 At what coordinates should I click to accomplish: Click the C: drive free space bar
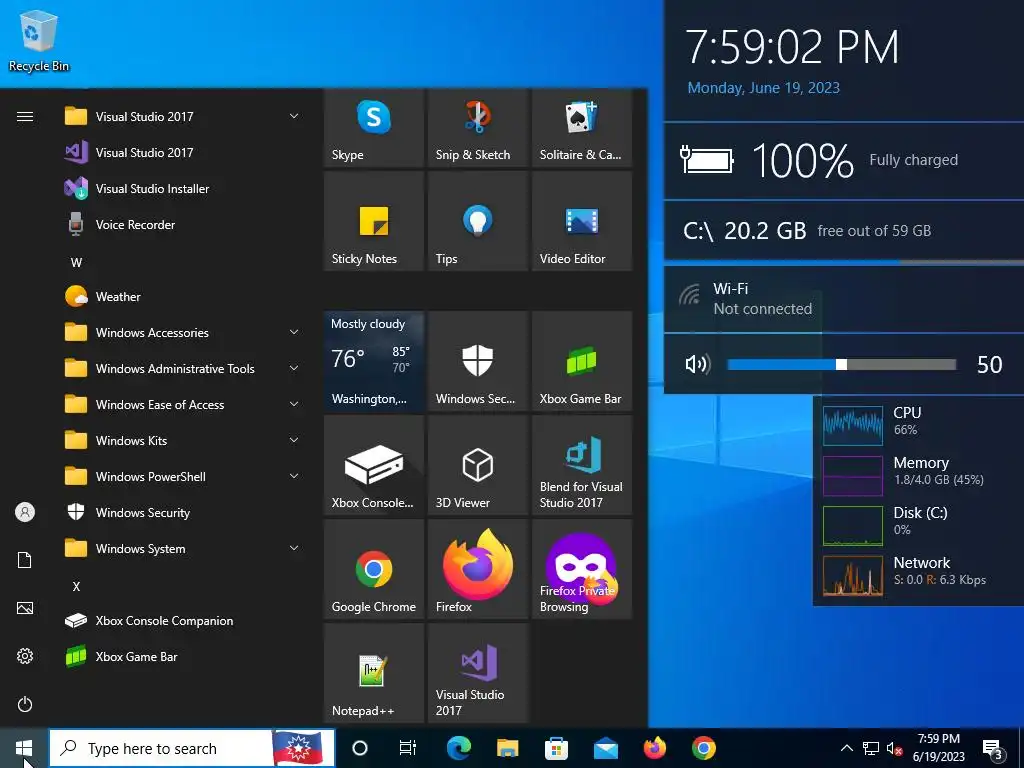[x=844, y=262]
